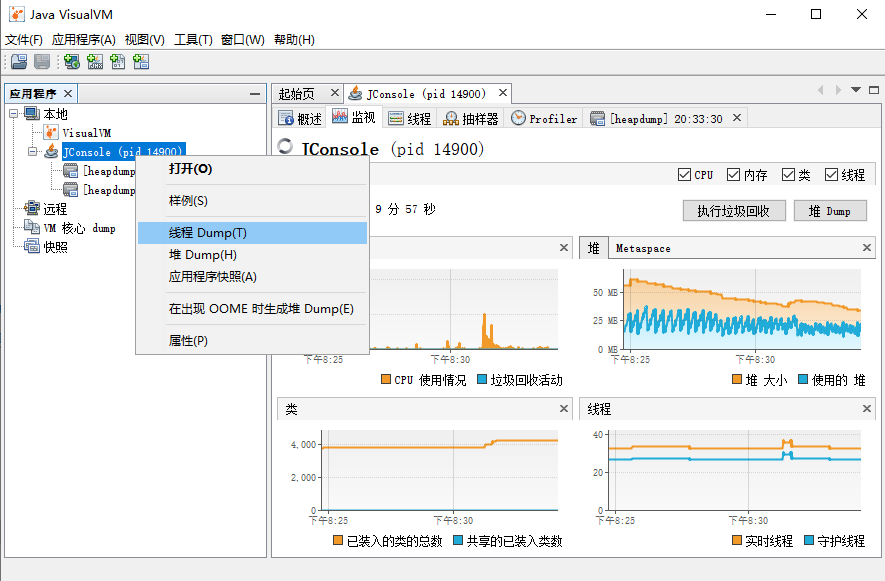Select the first heapdump icon under JConsole
Viewport: 885px width, 581px height.
pyautogui.click(x=71, y=171)
